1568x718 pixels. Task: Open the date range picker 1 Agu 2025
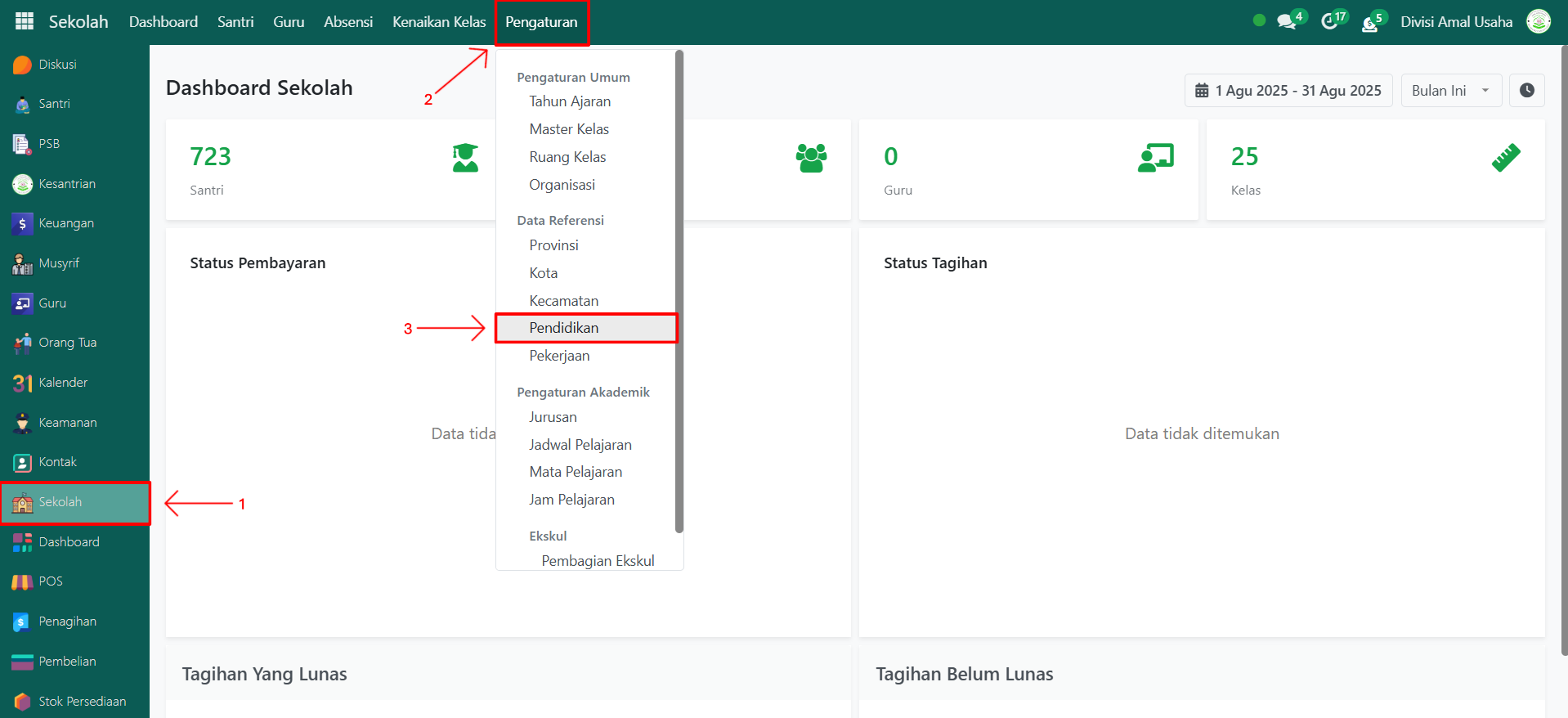pos(1288,91)
